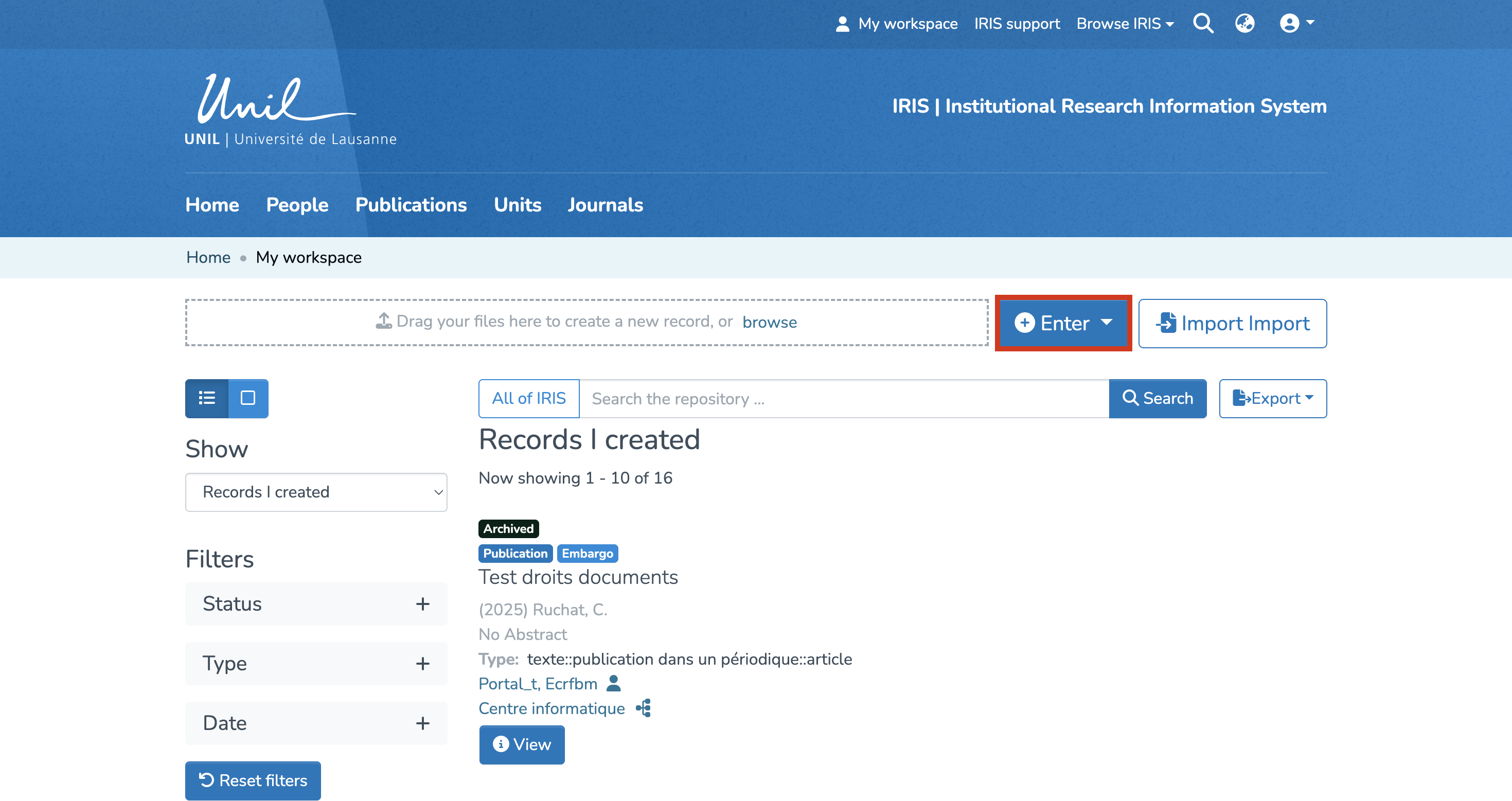Image resolution: width=1512 pixels, height=801 pixels.
Task: Click the magnifier search icon in header
Action: point(1203,24)
